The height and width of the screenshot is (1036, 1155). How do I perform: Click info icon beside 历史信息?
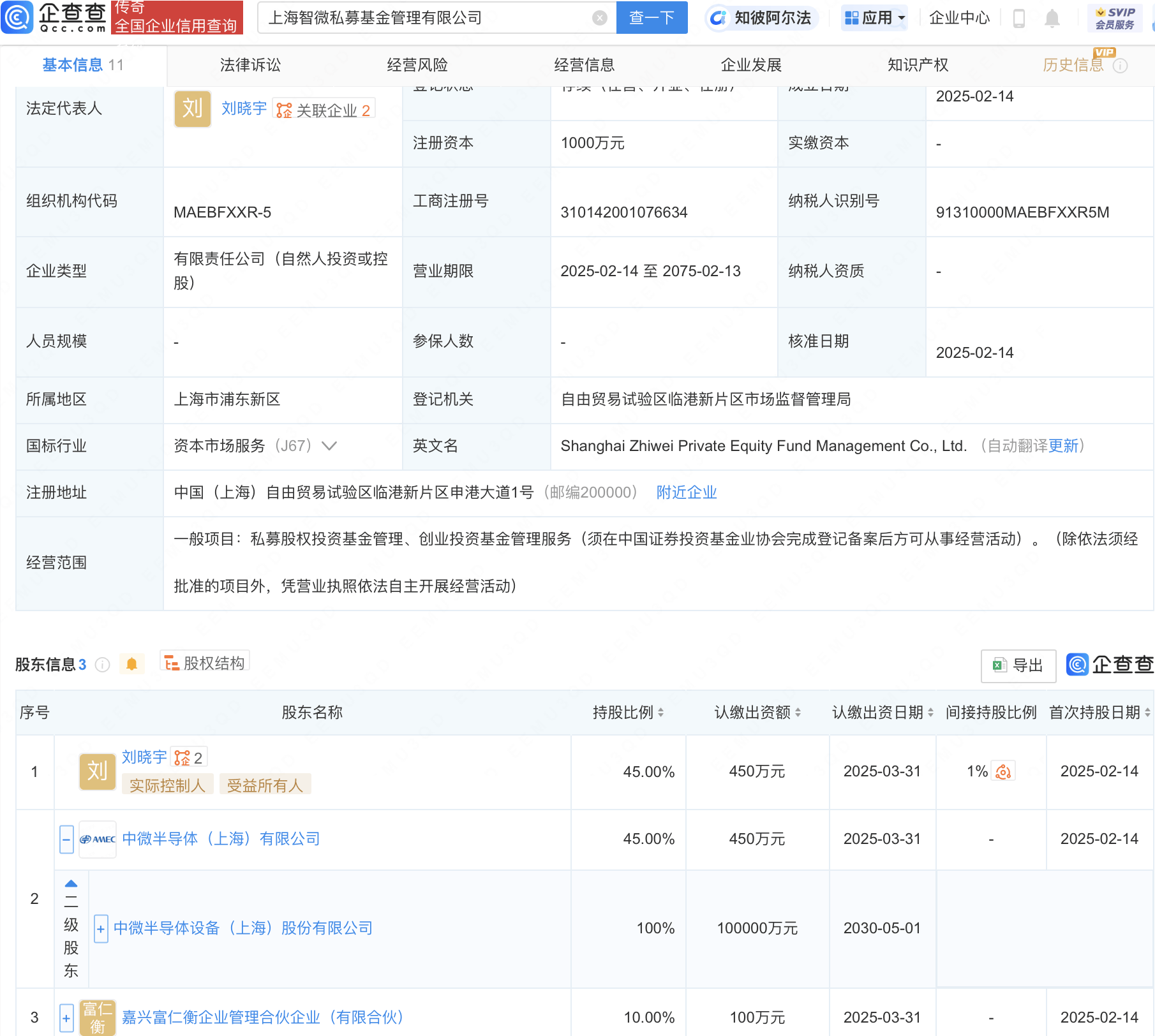pyautogui.click(x=1120, y=66)
